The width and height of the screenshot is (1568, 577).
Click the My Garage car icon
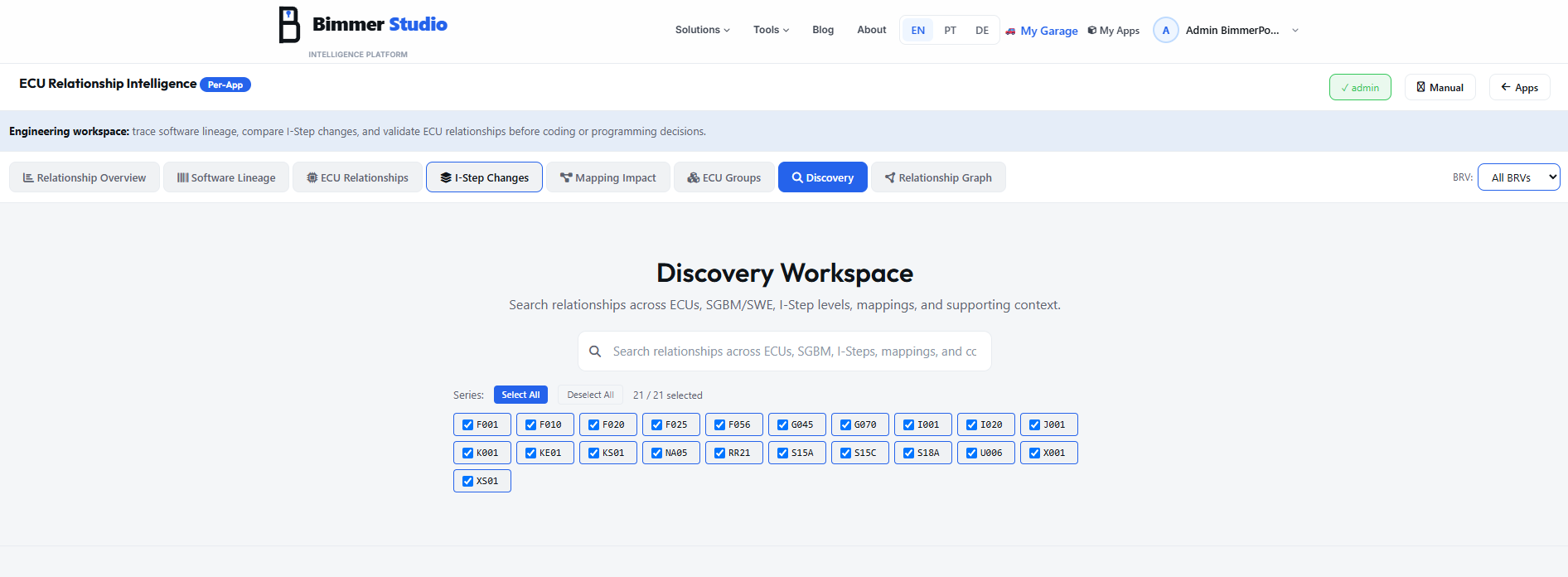[x=1010, y=31]
